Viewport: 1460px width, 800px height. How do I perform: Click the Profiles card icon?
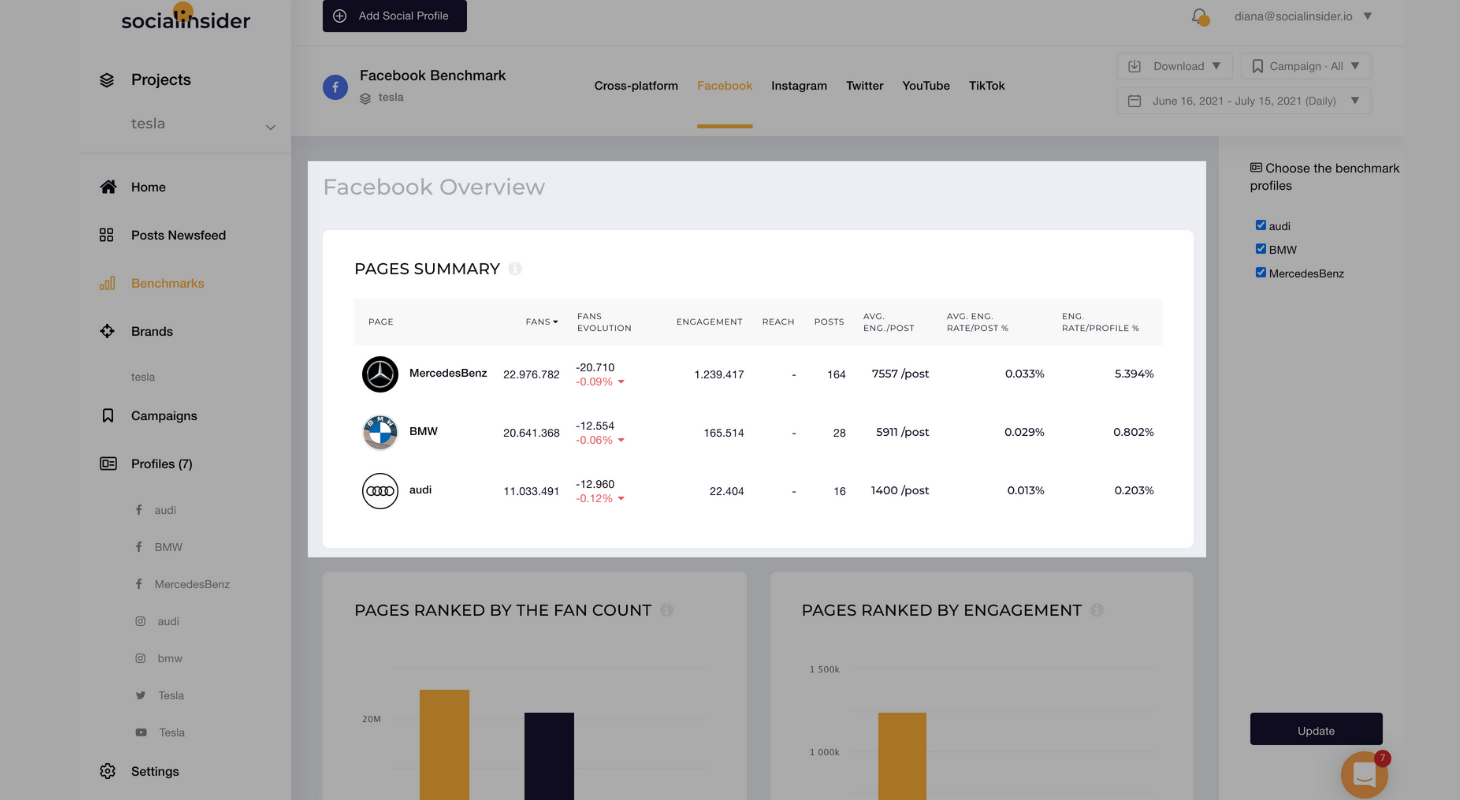107,464
